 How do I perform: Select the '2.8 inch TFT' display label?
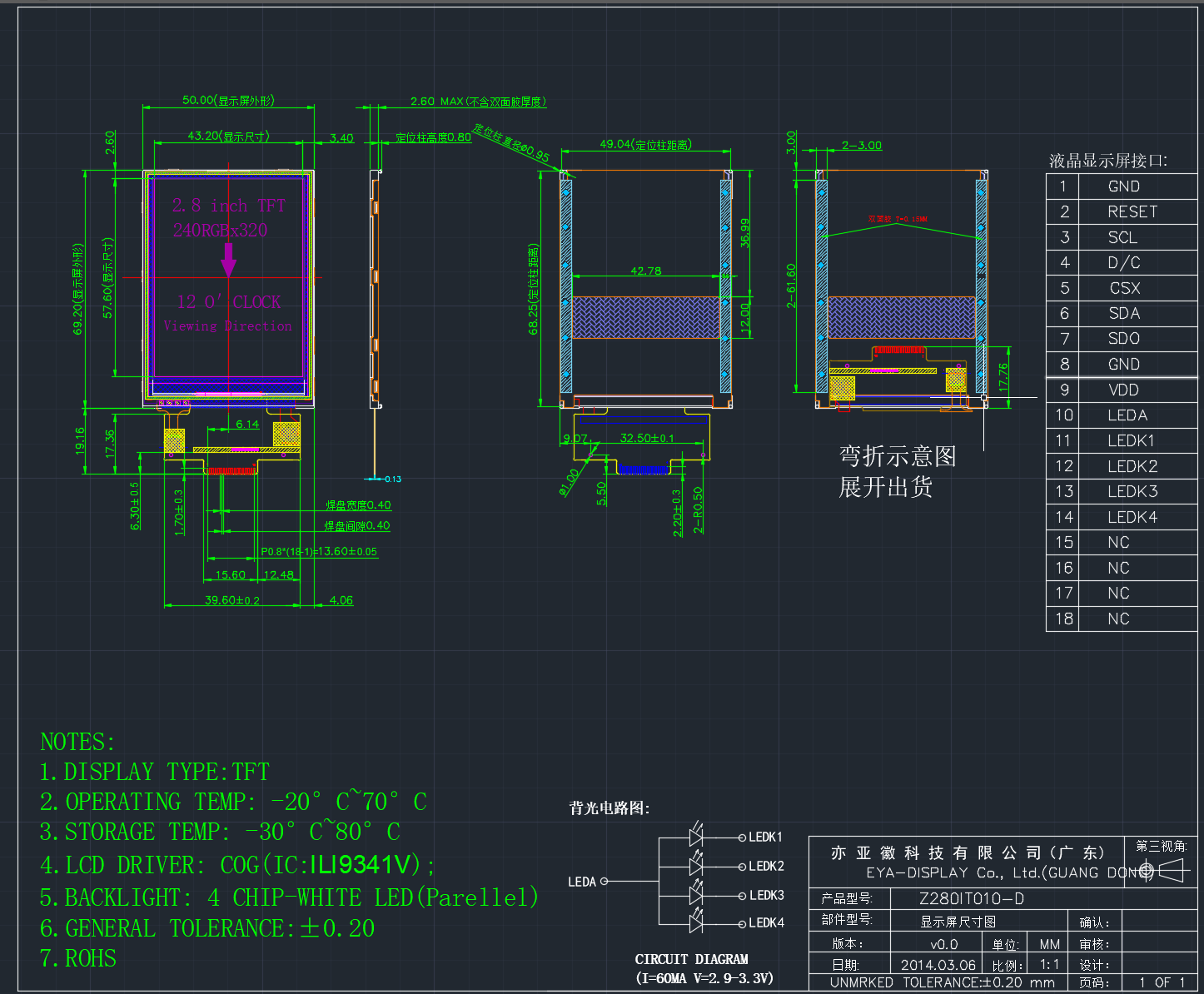tap(228, 205)
